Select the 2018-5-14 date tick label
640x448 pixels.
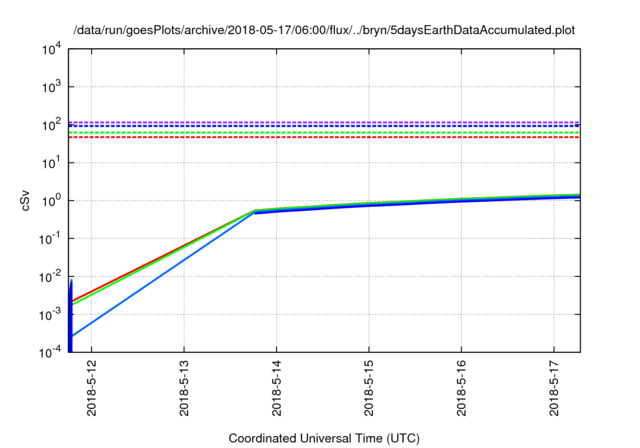276,388
